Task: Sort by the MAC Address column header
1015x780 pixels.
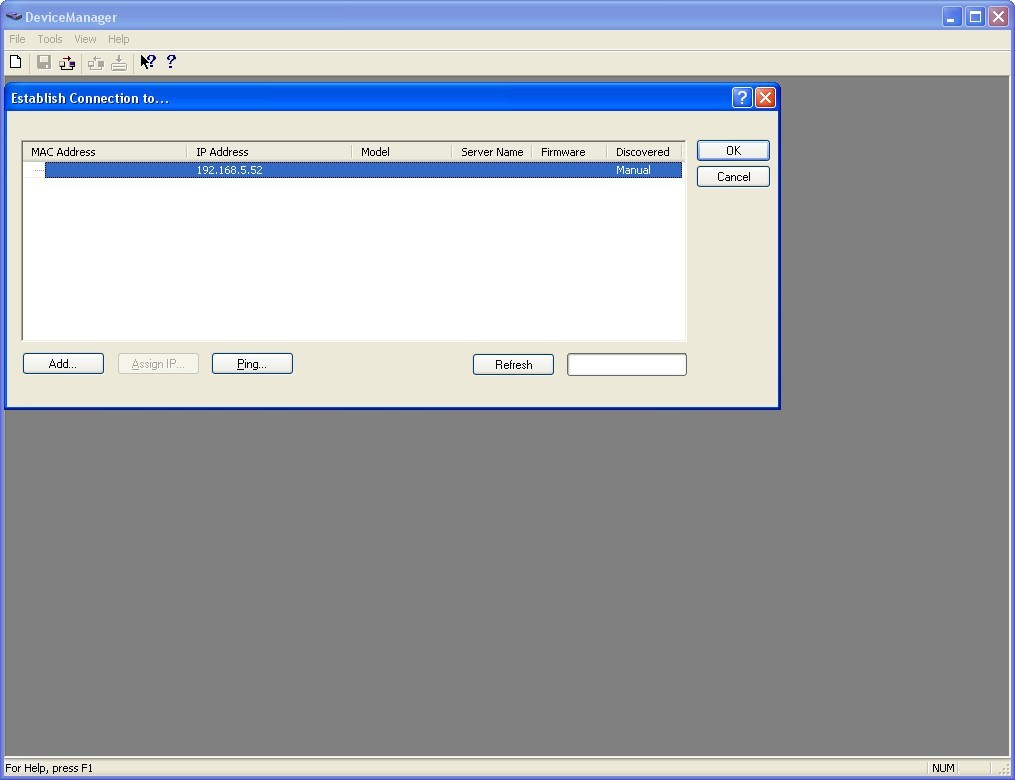Action: [105, 152]
